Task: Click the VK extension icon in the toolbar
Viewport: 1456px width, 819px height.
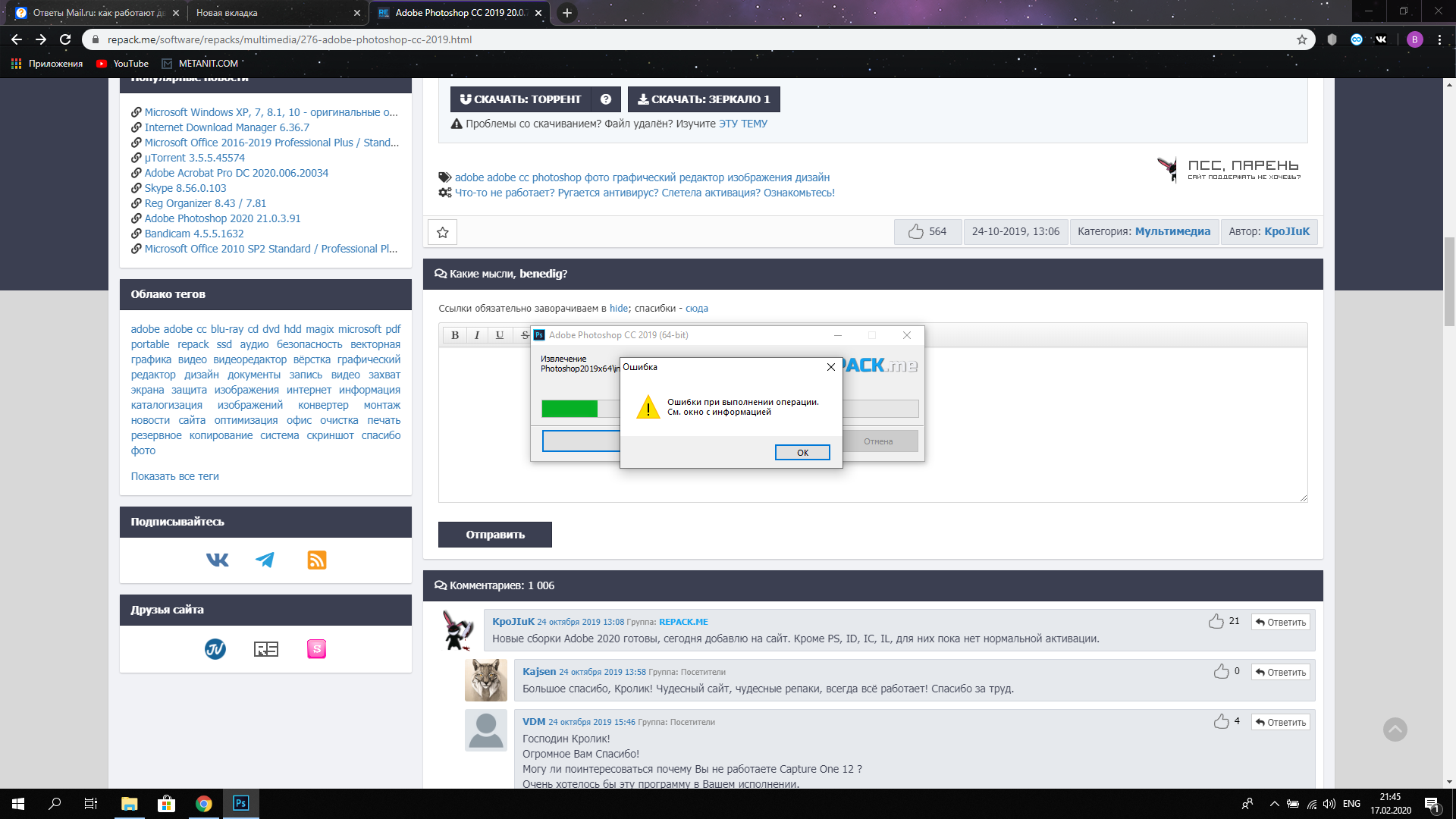Action: pos(1381,39)
